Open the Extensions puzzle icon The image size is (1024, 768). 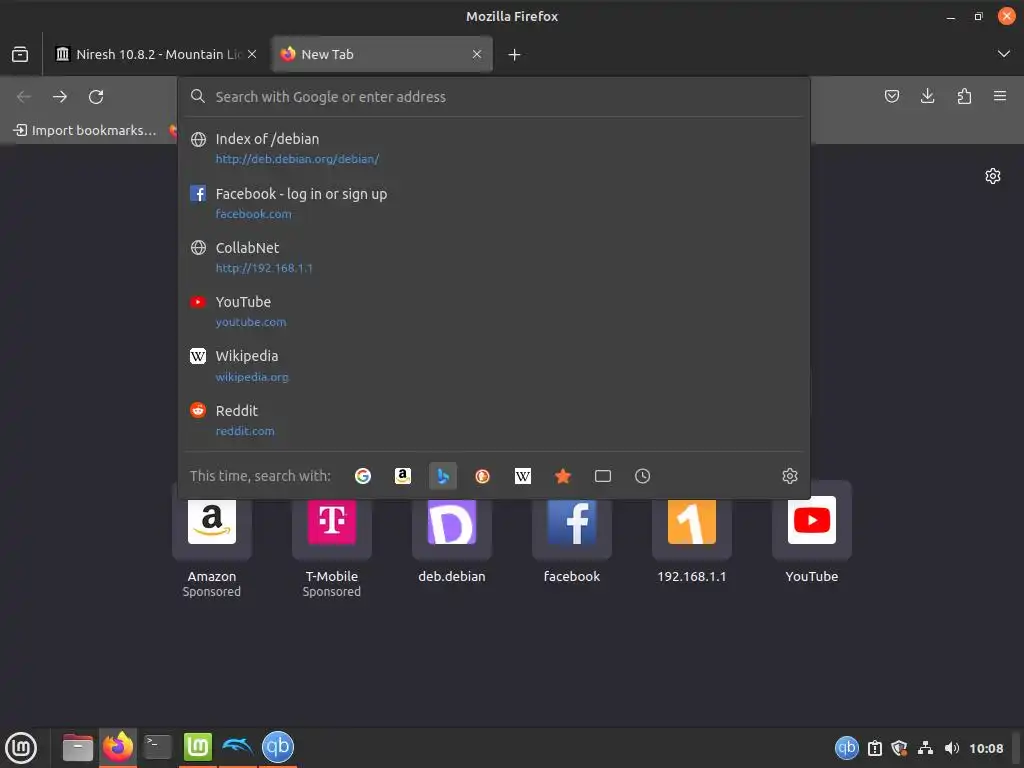tap(964, 97)
